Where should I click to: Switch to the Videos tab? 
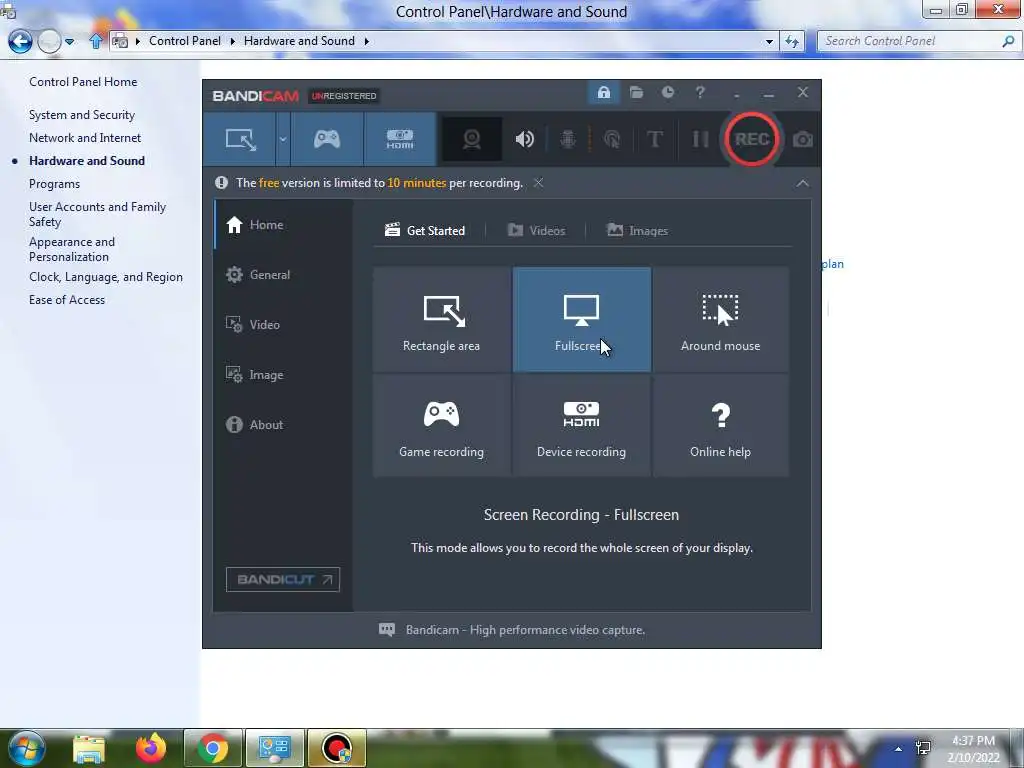coord(536,231)
